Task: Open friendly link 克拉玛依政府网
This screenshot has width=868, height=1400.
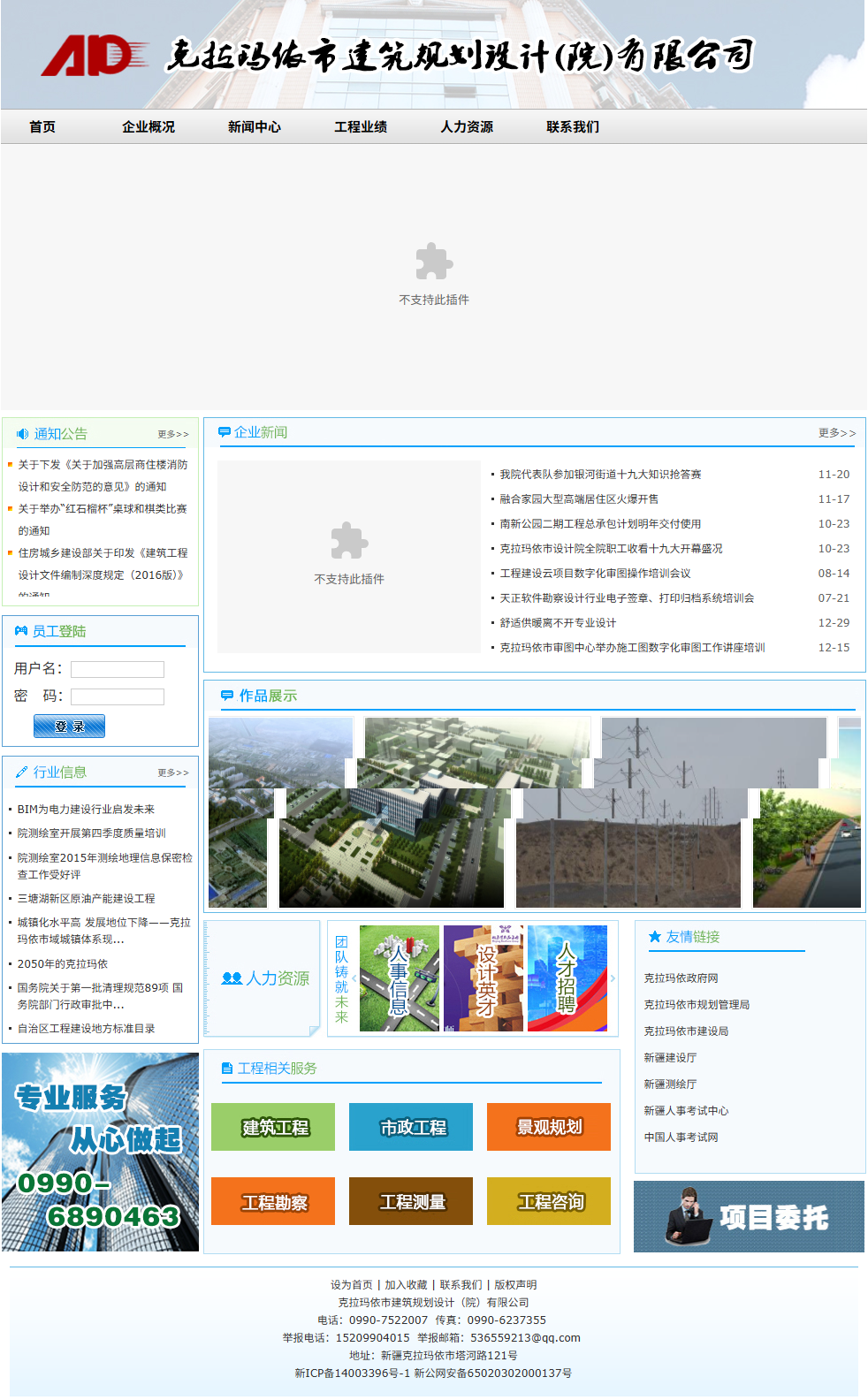Action: [681, 978]
